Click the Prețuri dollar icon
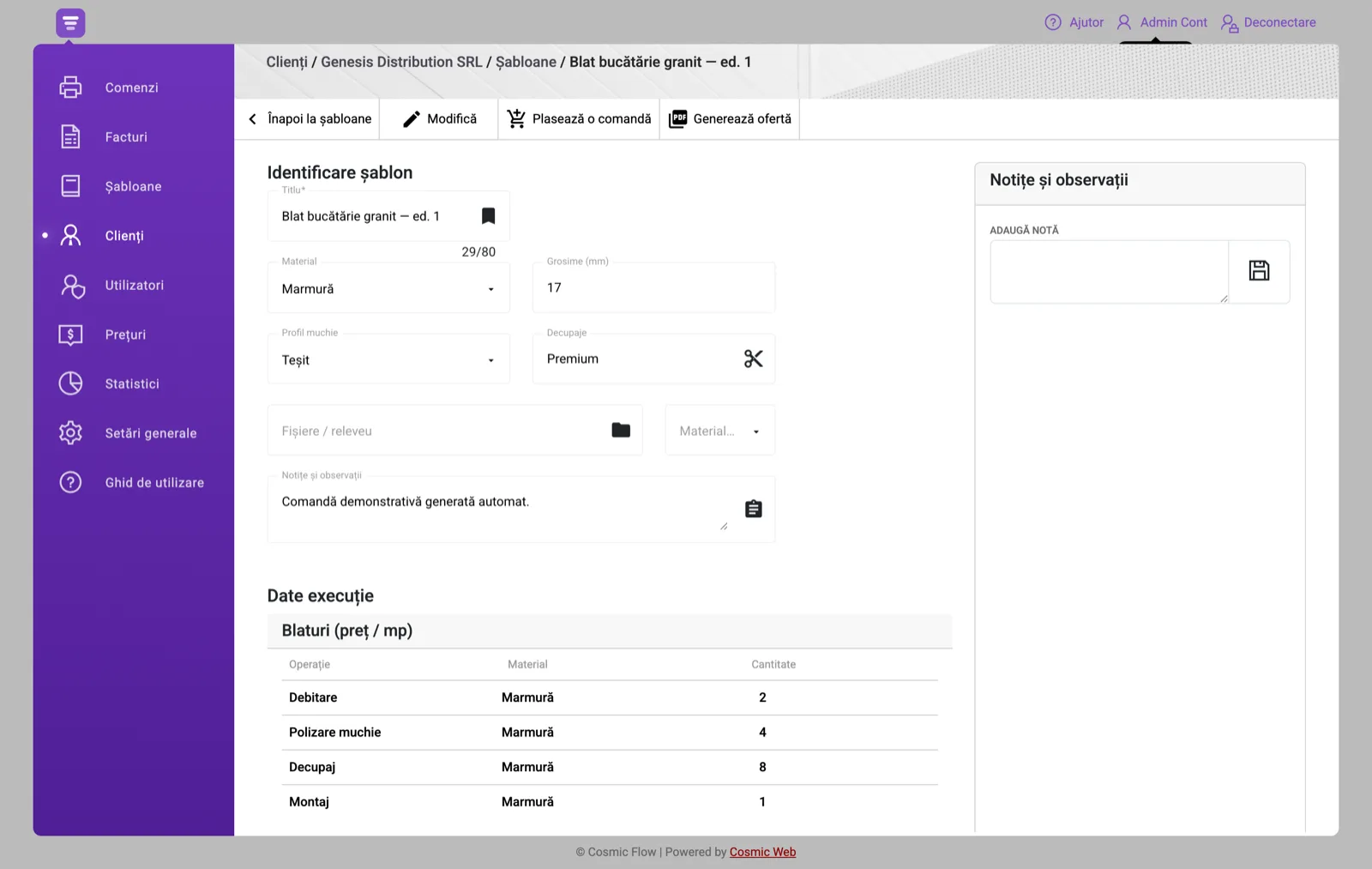The image size is (1372, 869). 70,335
